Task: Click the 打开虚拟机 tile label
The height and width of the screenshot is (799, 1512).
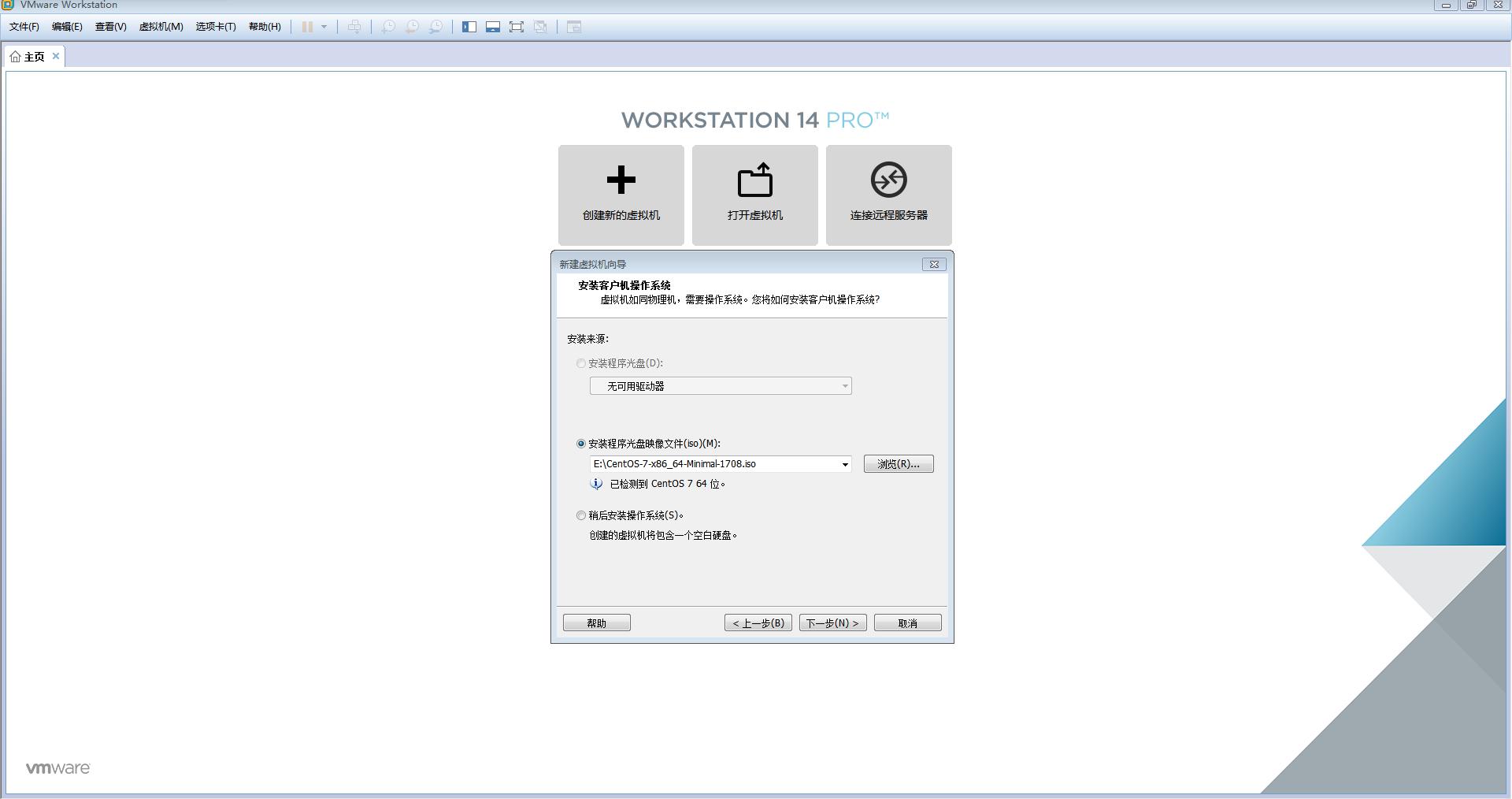Action: pyautogui.click(x=755, y=215)
